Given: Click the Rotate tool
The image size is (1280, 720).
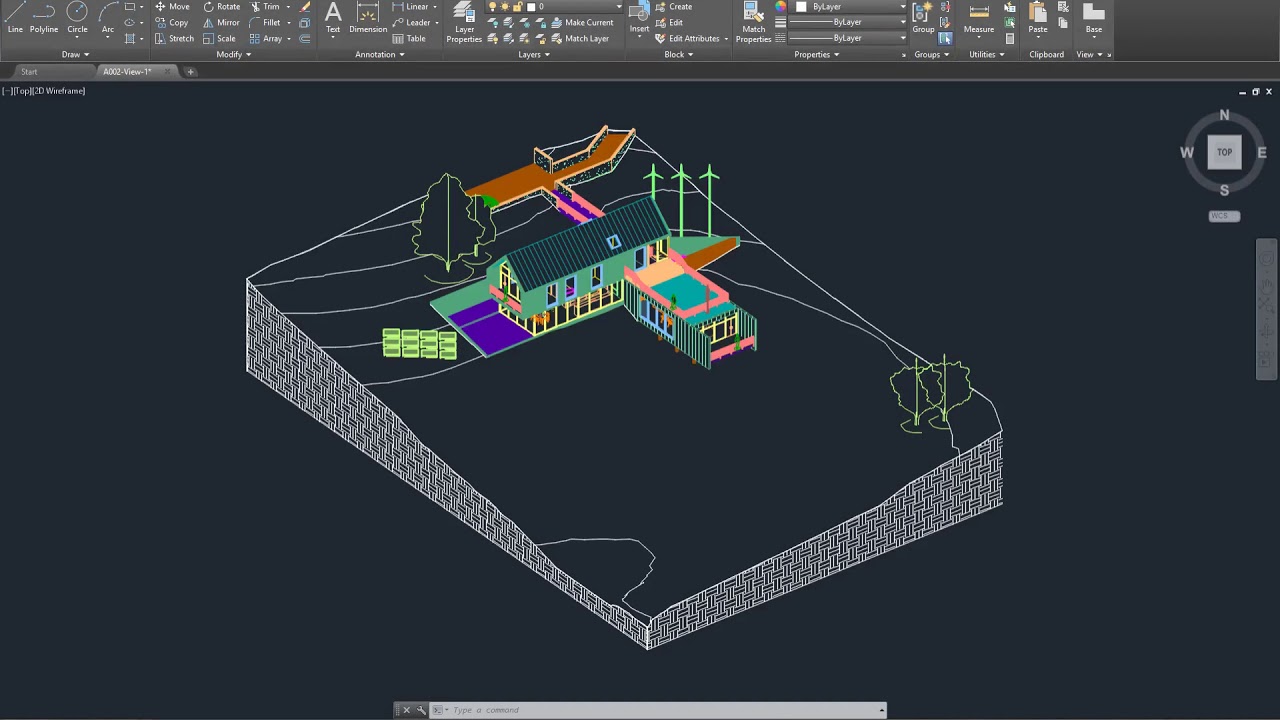Looking at the screenshot, I should (x=221, y=6).
